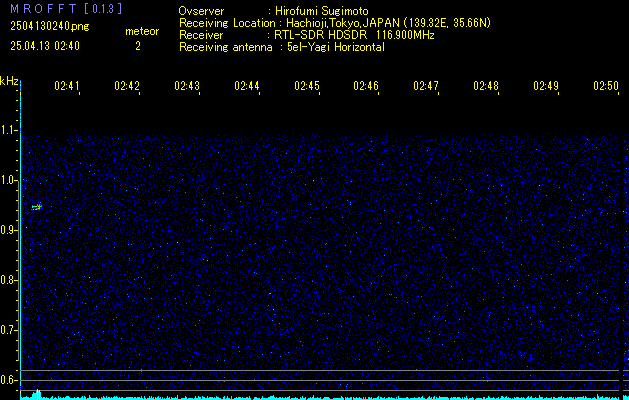Click the 0.8 kHz axis label

pyautogui.click(x=9, y=280)
